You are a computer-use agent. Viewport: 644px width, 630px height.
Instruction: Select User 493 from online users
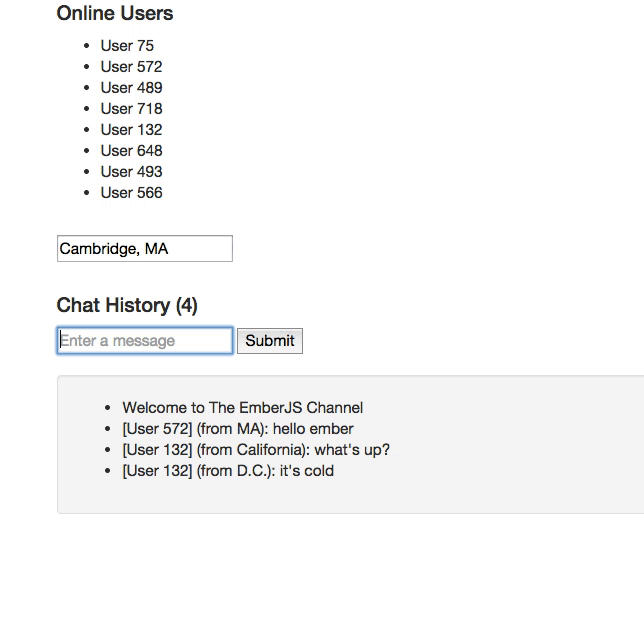pos(131,172)
